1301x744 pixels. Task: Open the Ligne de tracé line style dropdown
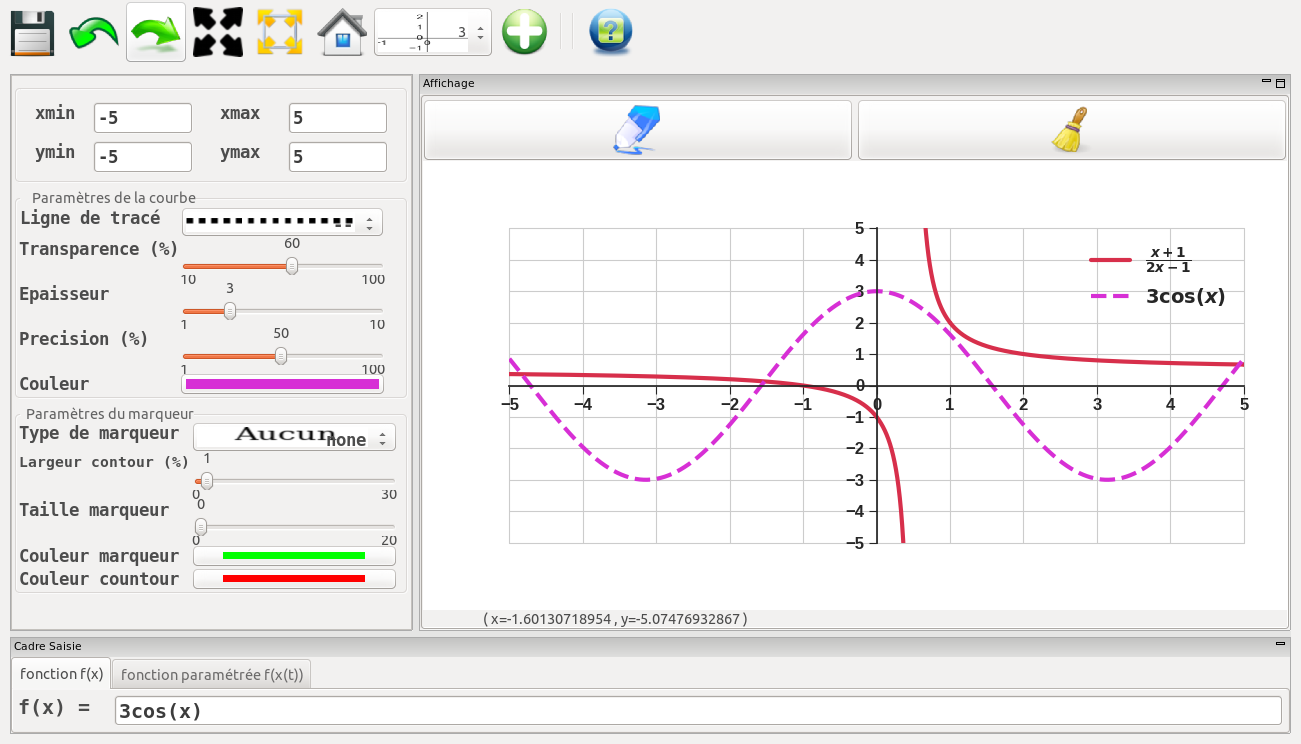282,222
